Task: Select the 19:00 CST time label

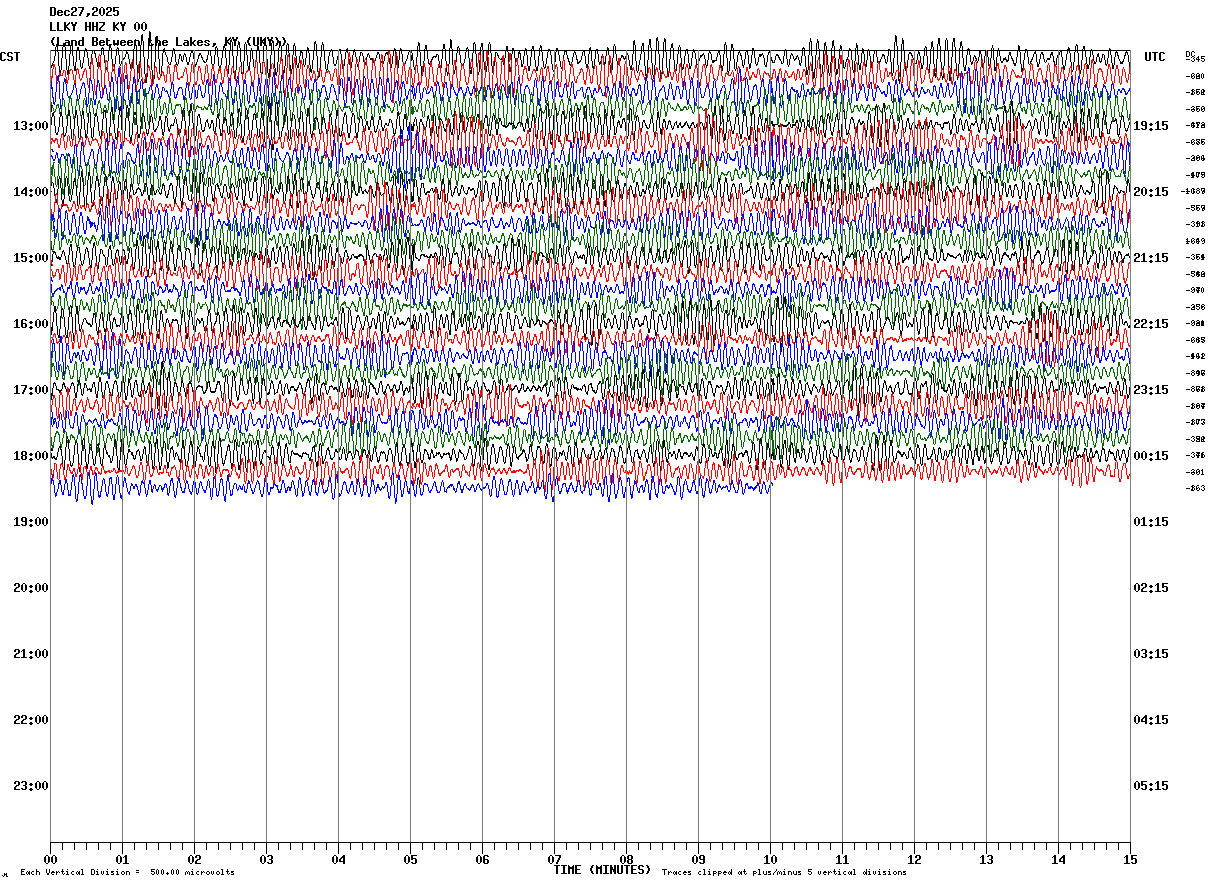Action: pyautogui.click(x=31, y=522)
